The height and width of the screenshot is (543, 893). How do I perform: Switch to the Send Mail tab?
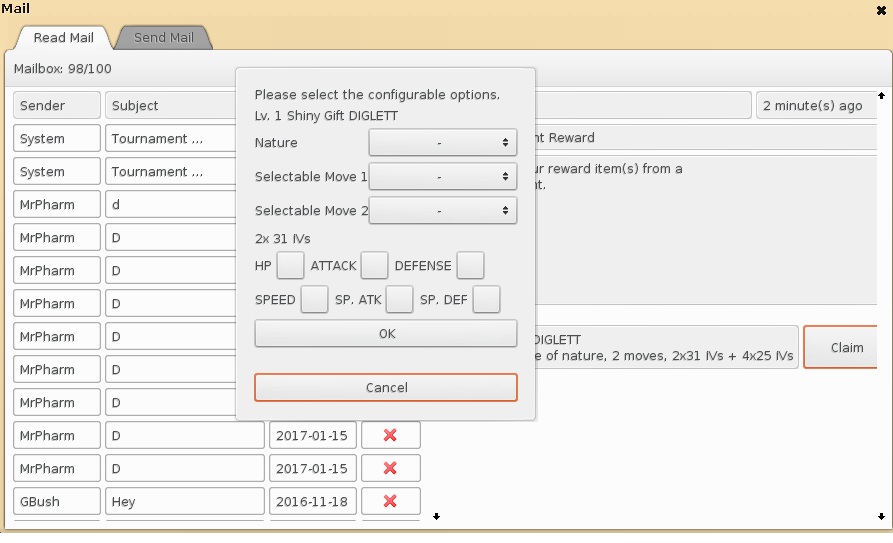[x=164, y=38]
